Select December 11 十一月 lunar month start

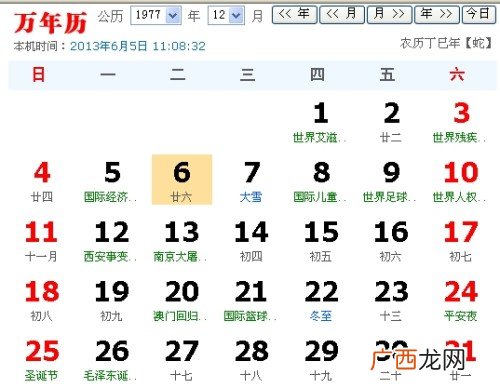[42, 242]
